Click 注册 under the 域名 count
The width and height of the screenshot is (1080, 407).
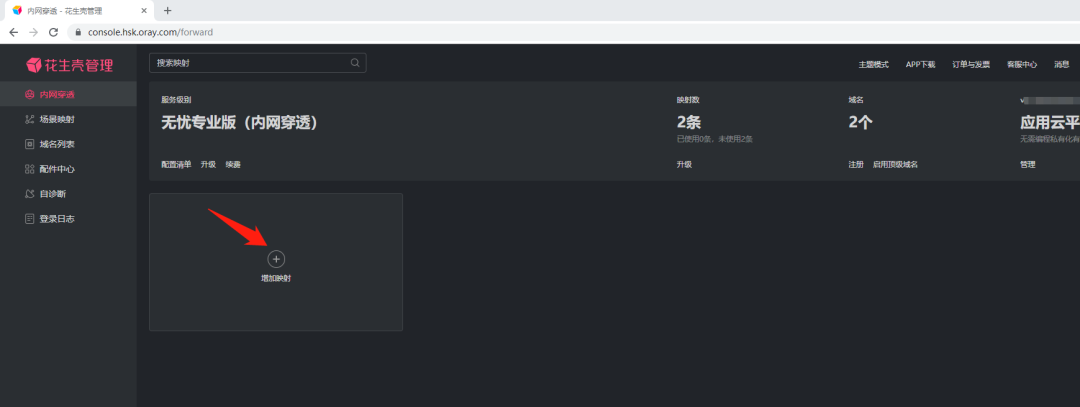pyautogui.click(x=855, y=165)
